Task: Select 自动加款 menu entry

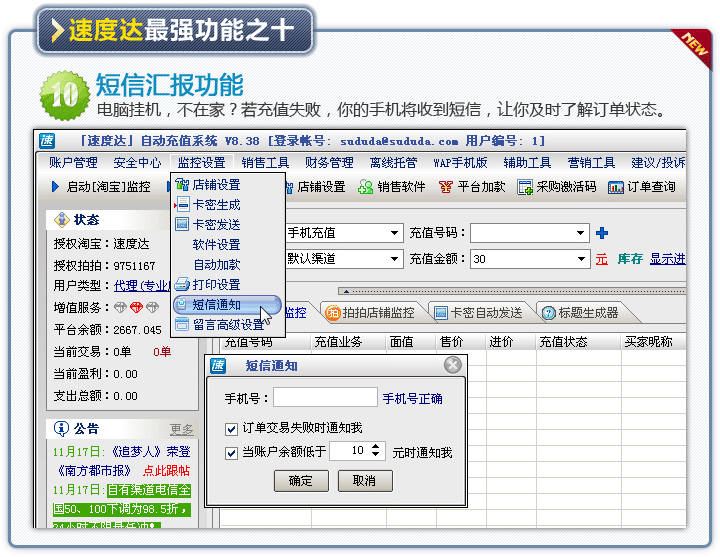Action: click(217, 264)
